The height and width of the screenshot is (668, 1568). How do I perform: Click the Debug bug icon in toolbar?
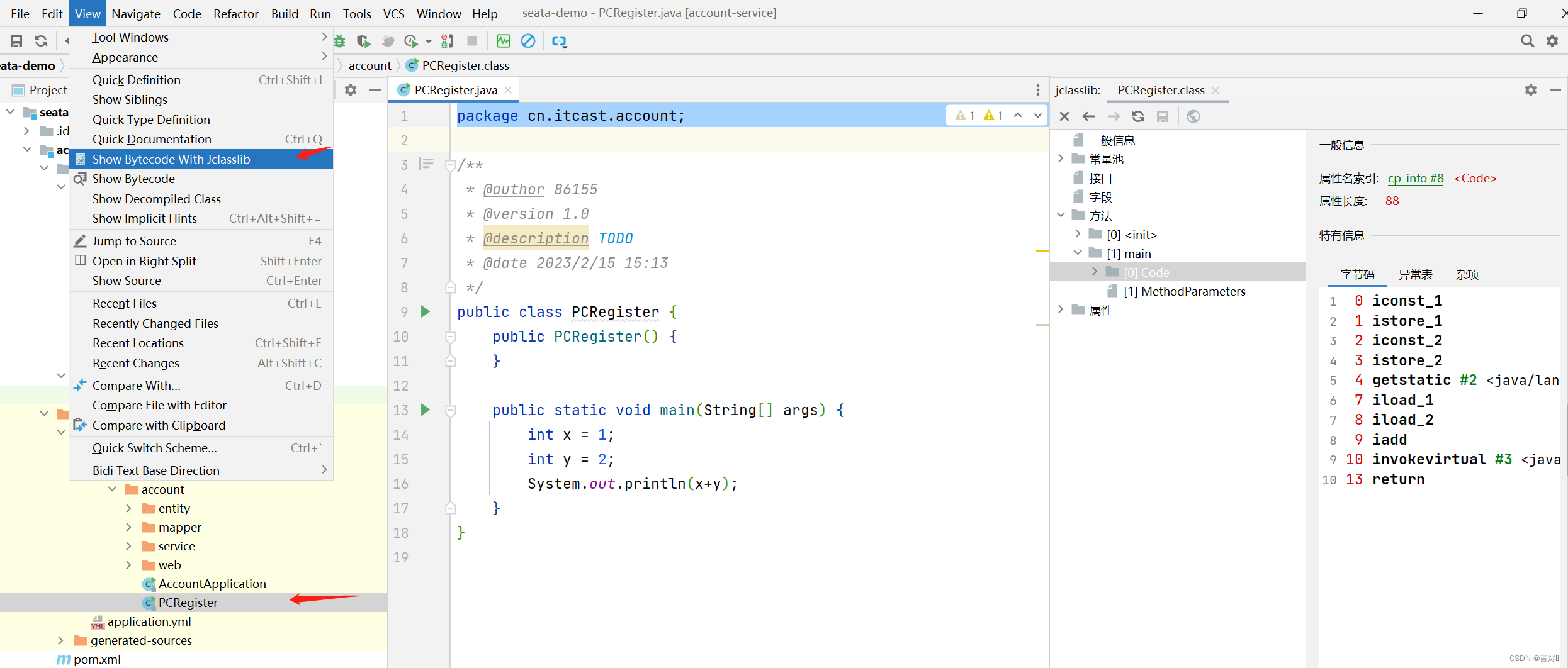click(x=340, y=41)
